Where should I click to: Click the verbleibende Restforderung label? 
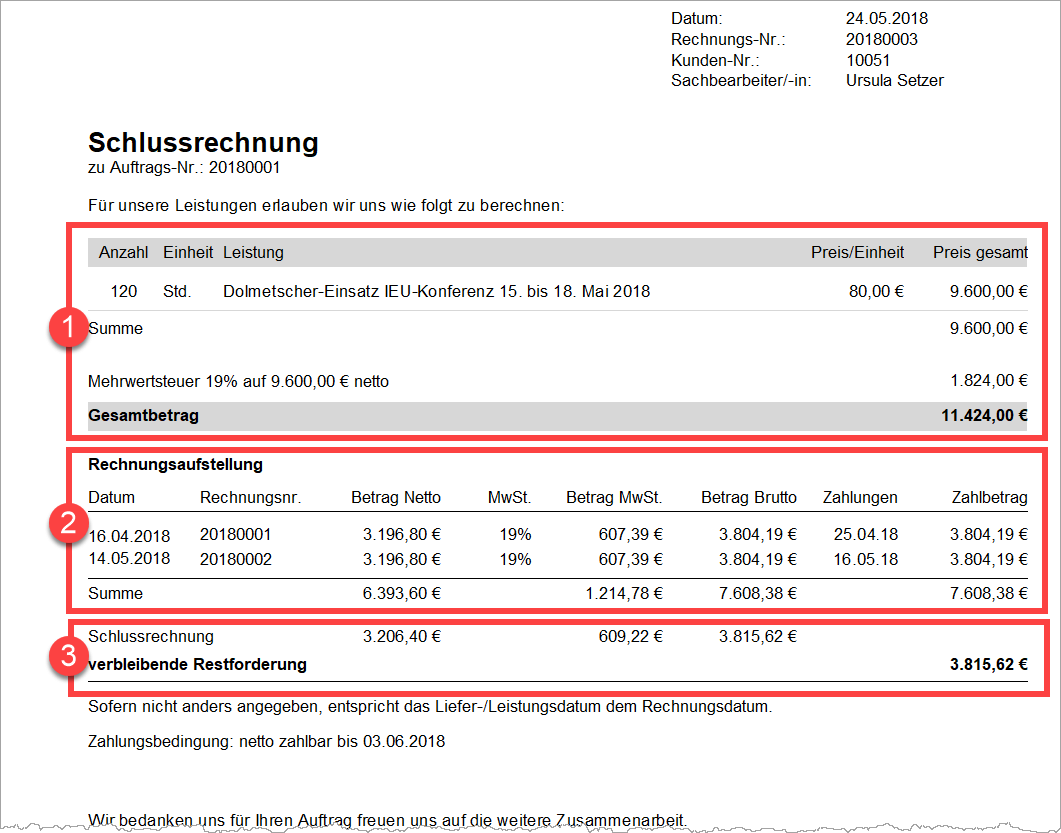click(x=197, y=664)
